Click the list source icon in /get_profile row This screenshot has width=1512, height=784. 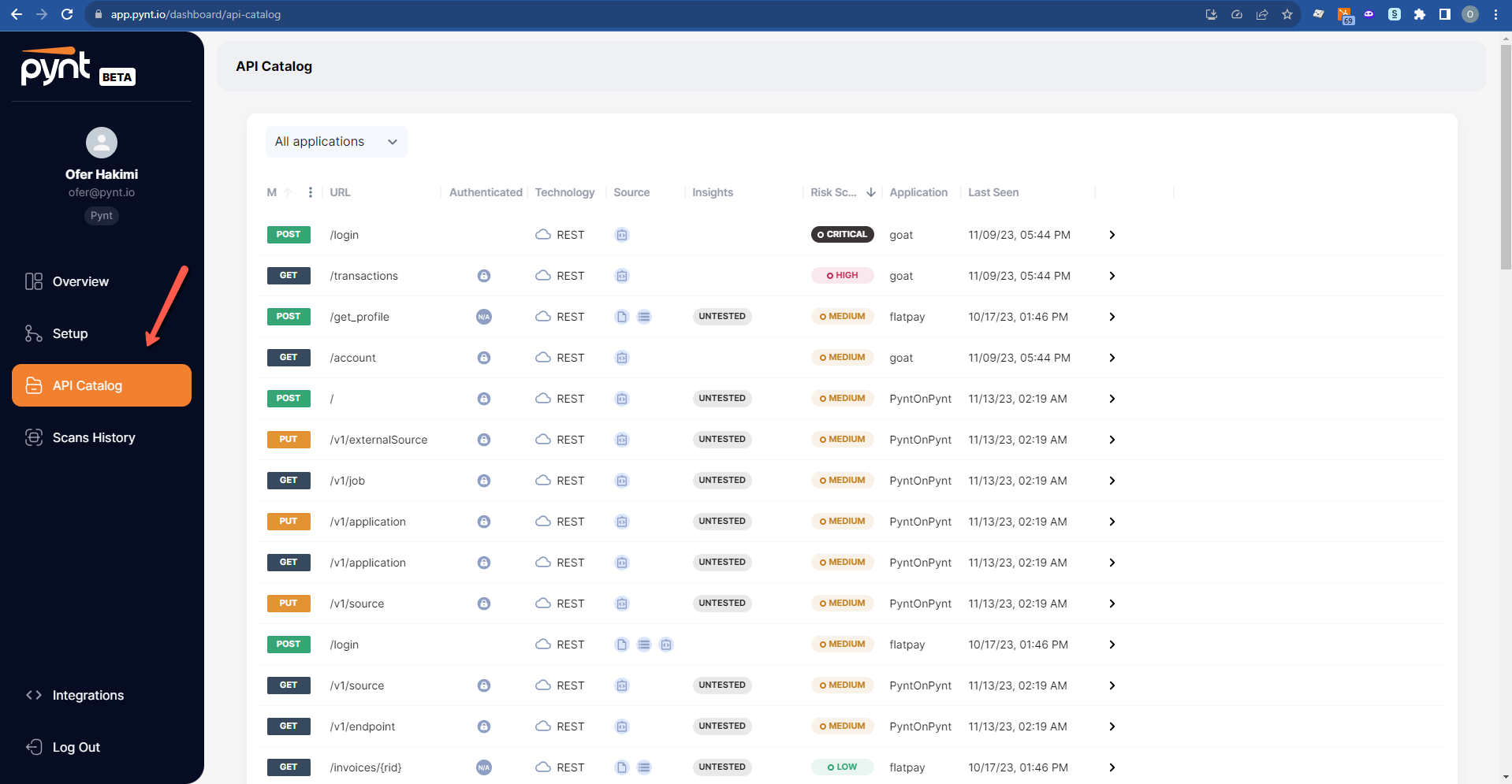click(x=644, y=317)
